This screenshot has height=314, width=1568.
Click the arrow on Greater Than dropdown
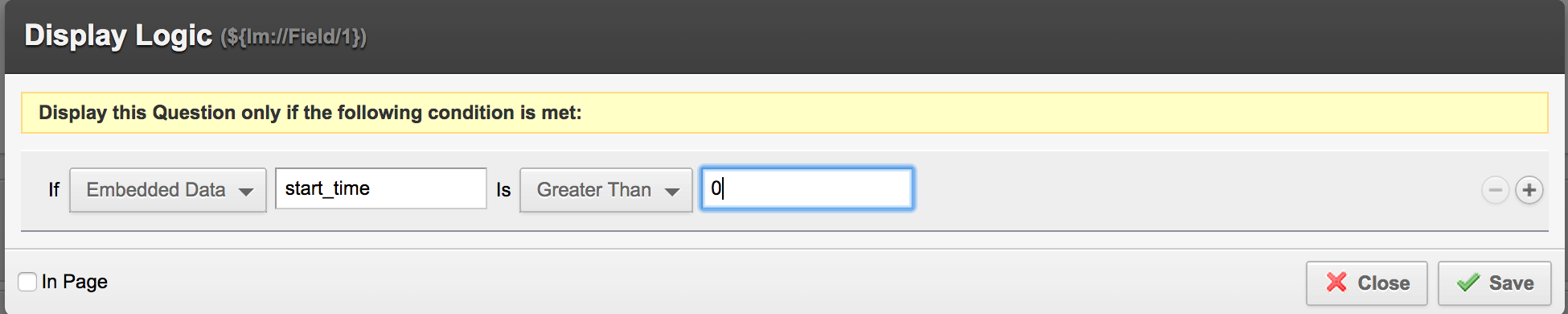(x=672, y=192)
